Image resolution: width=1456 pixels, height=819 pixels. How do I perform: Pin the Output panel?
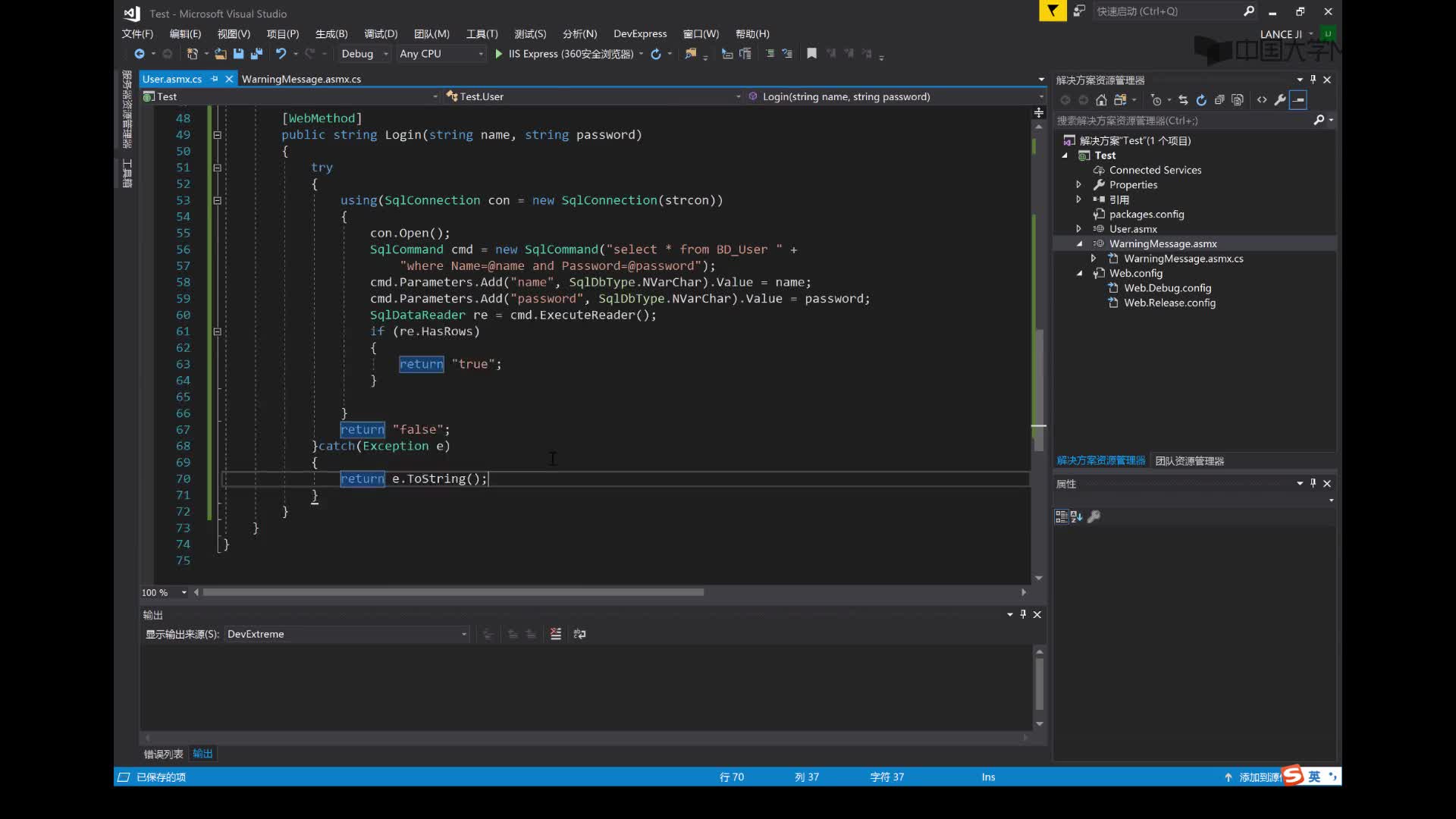[x=1023, y=614]
